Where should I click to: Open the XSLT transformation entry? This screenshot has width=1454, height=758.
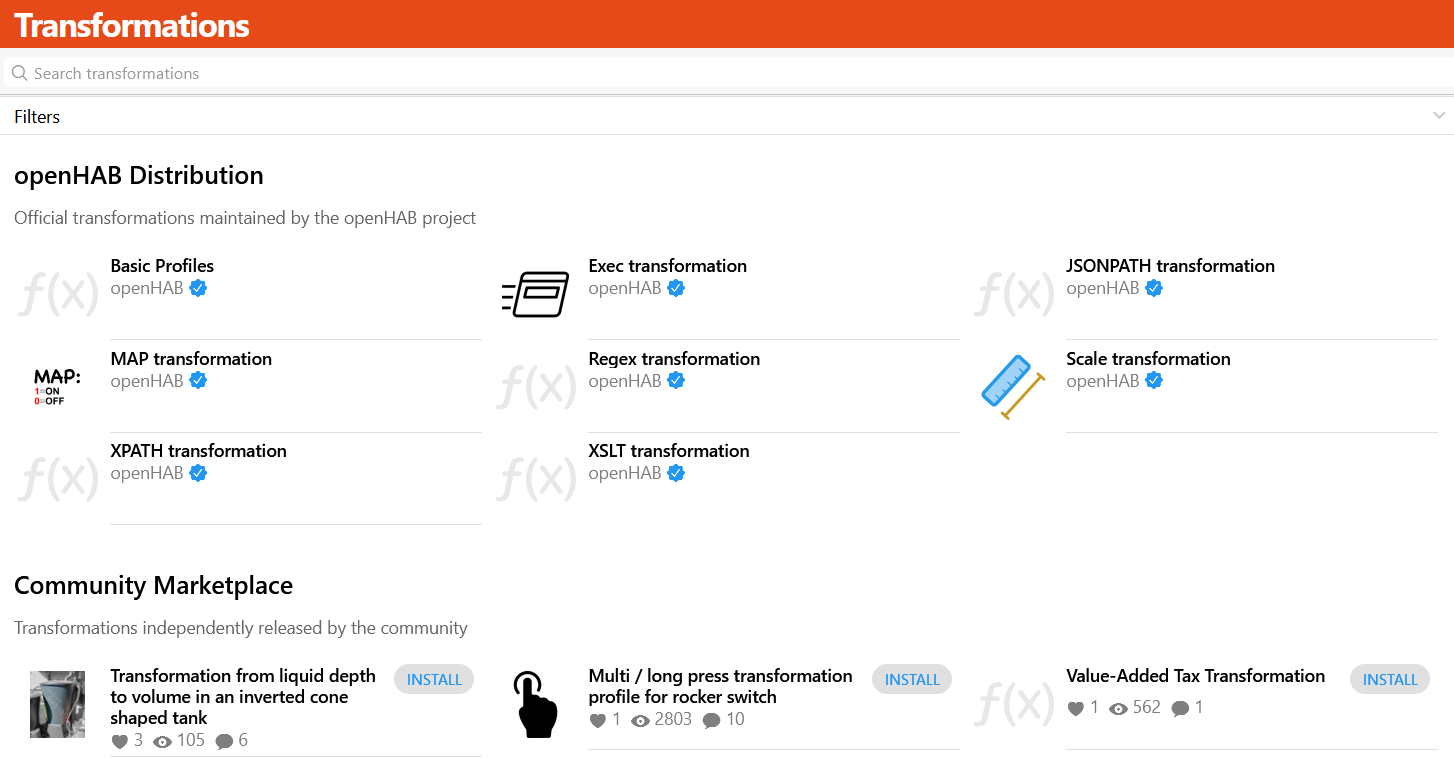pos(669,451)
